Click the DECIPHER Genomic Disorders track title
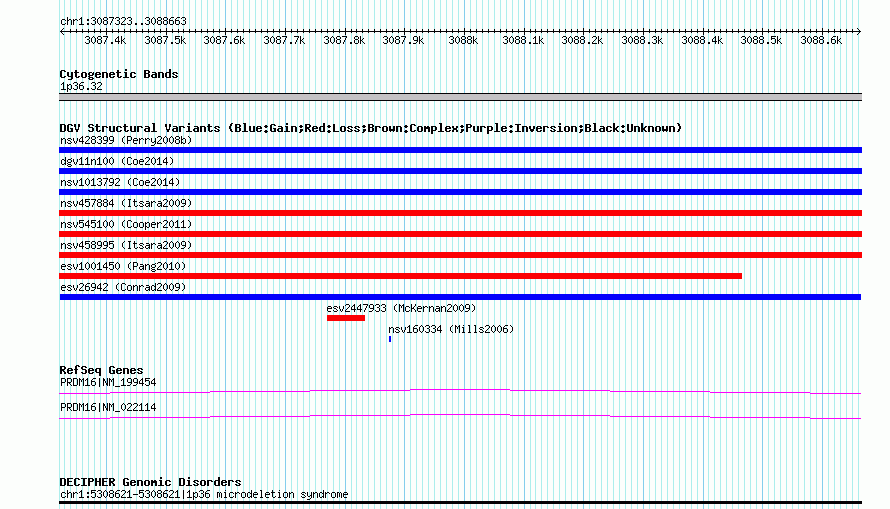Screen dimensions: 890x509 [x=150, y=482]
